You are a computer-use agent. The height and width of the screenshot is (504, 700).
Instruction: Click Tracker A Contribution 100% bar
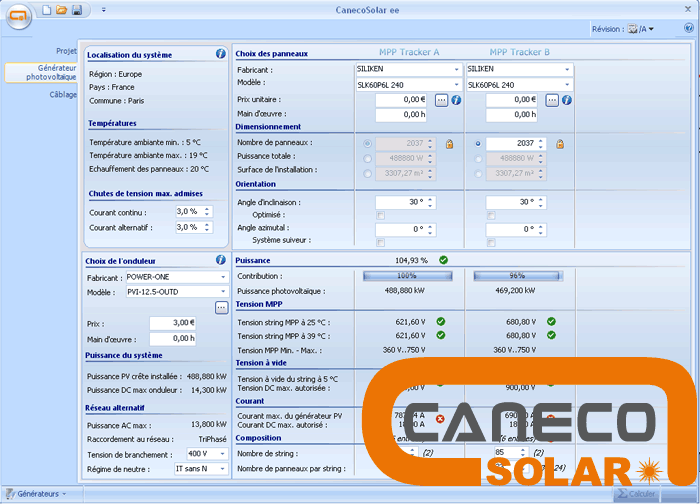pos(408,276)
